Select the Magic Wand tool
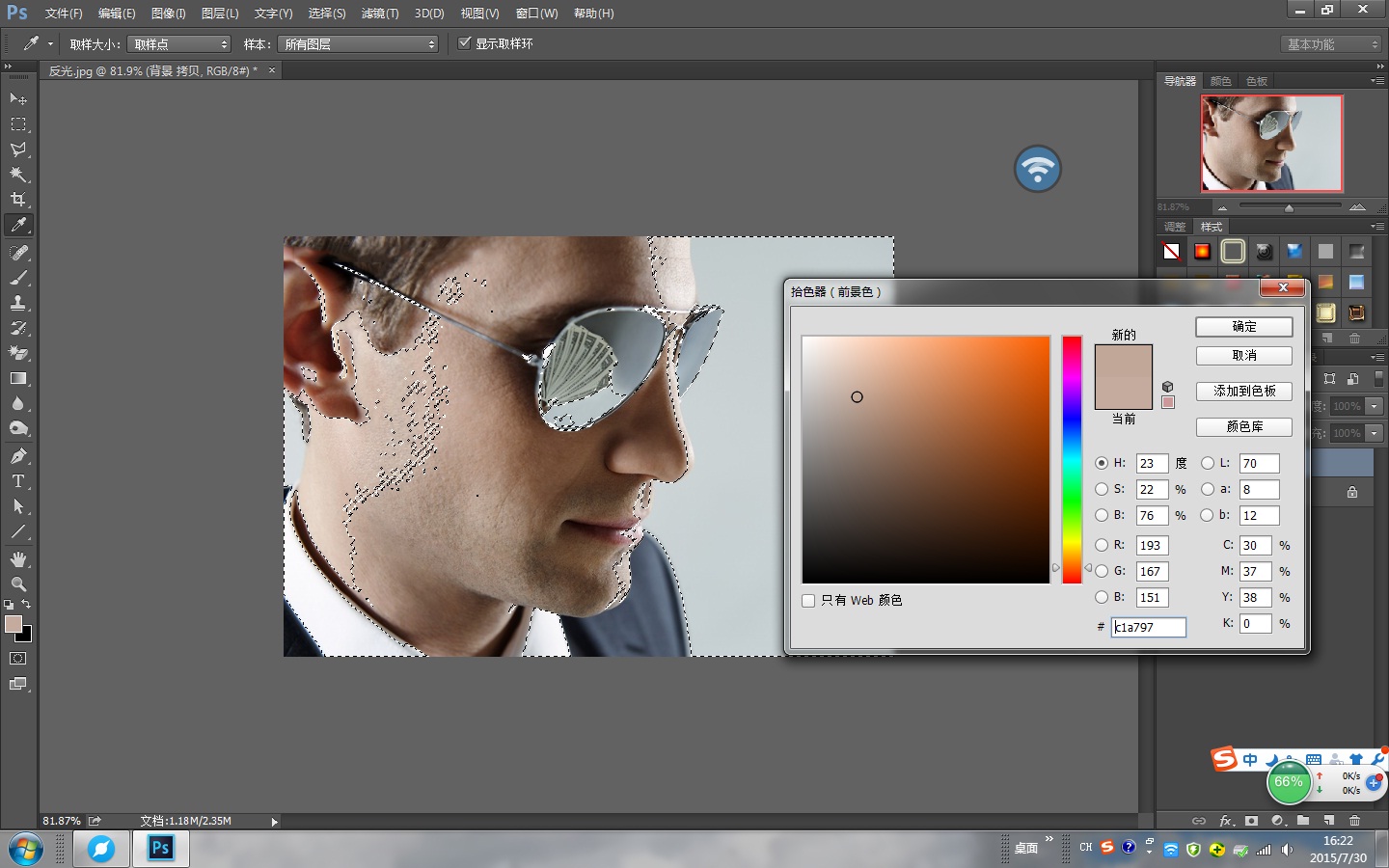The height and width of the screenshot is (868, 1389). [x=18, y=175]
